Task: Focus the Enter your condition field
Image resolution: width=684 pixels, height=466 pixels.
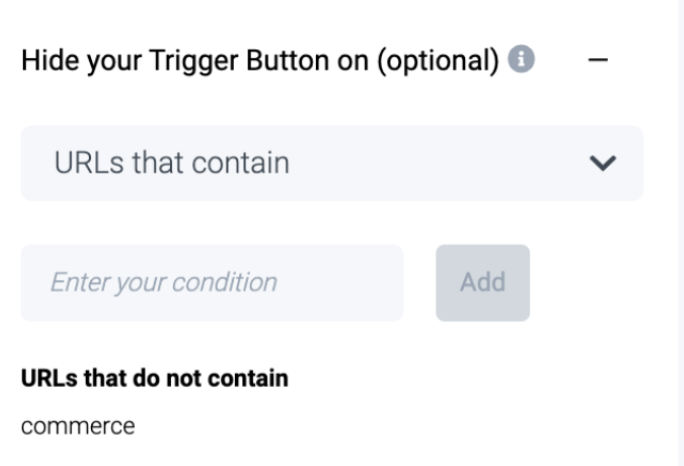Action: (x=211, y=283)
